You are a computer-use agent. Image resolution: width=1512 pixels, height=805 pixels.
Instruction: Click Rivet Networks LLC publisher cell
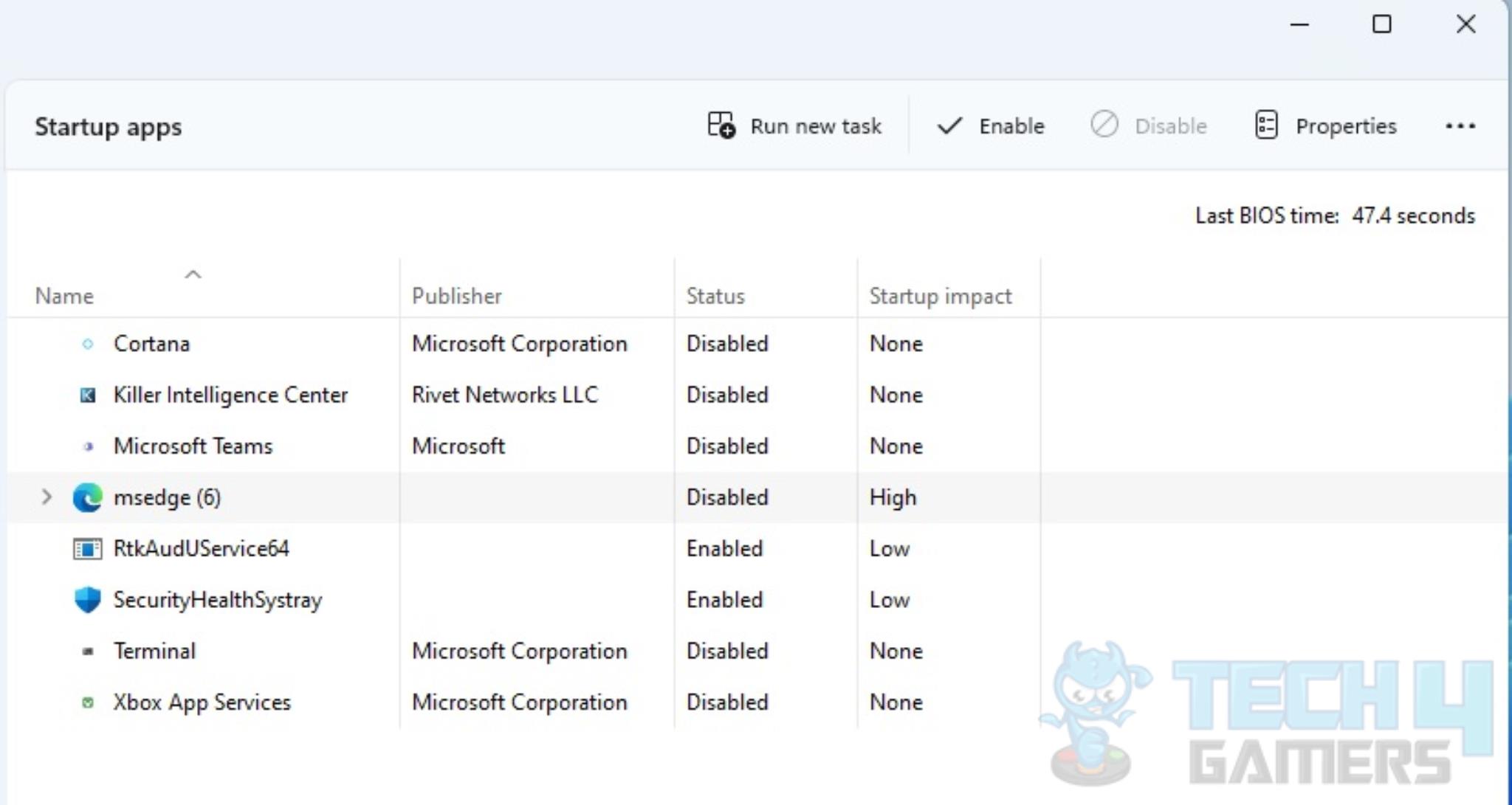pos(505,395)
